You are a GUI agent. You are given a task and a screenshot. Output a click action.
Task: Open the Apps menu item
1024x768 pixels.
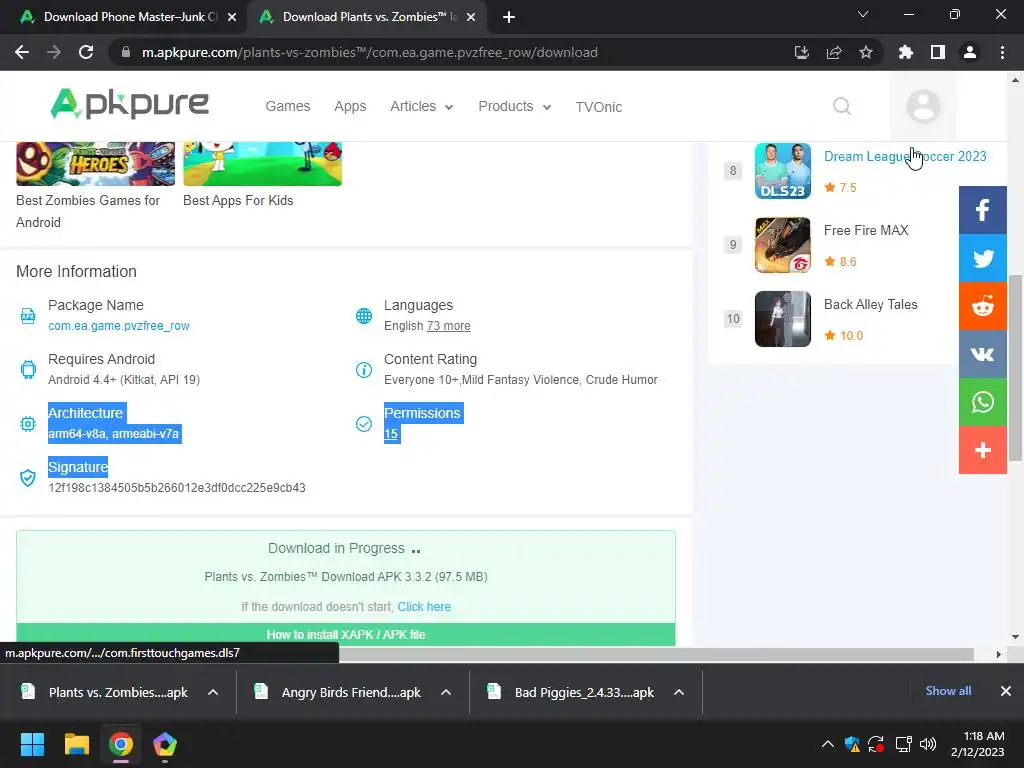[350, 106]
